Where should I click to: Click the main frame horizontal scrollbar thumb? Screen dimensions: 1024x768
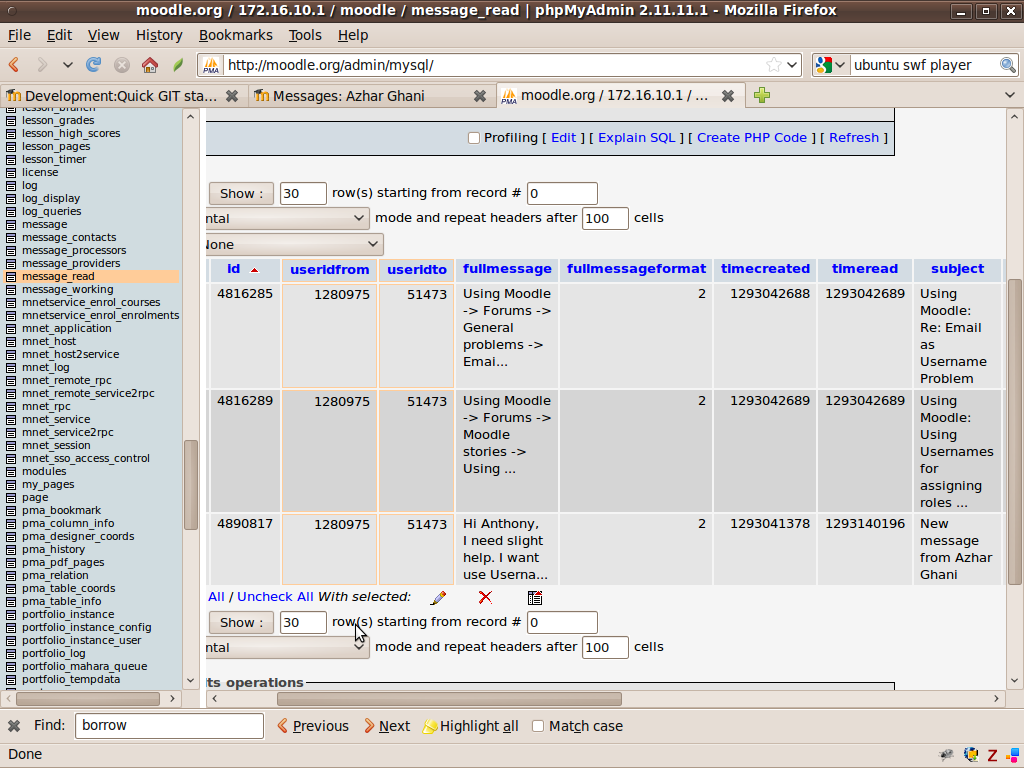pyautogui.click(x=449, y=699)
